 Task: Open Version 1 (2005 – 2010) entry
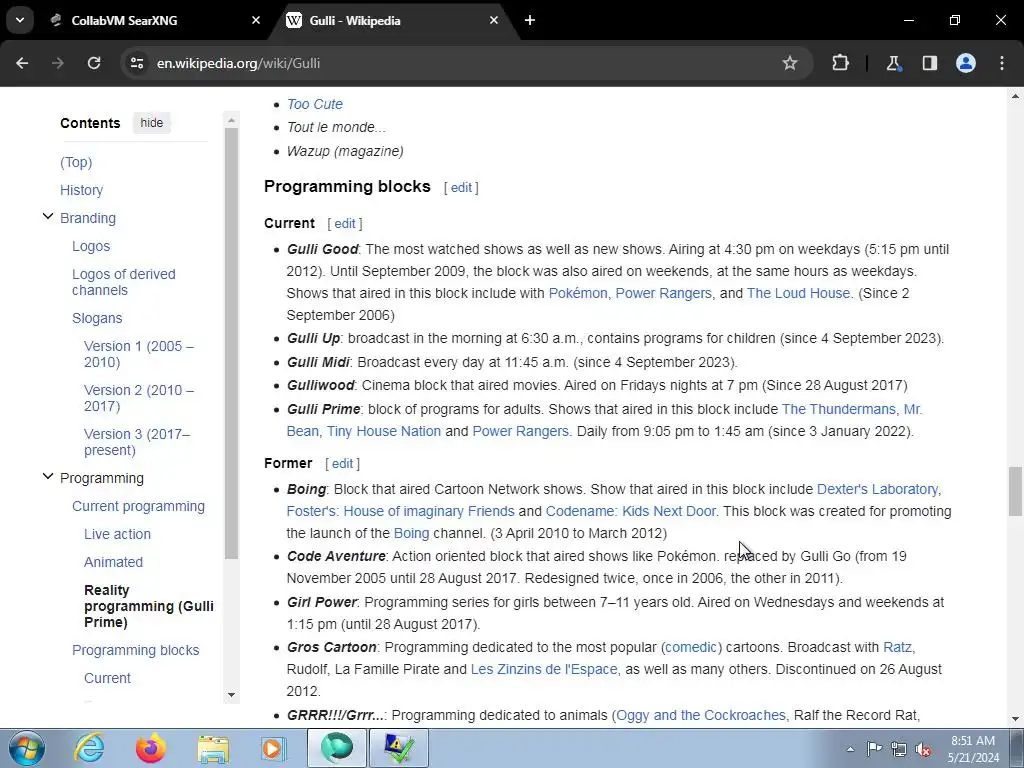pos(138,354)
